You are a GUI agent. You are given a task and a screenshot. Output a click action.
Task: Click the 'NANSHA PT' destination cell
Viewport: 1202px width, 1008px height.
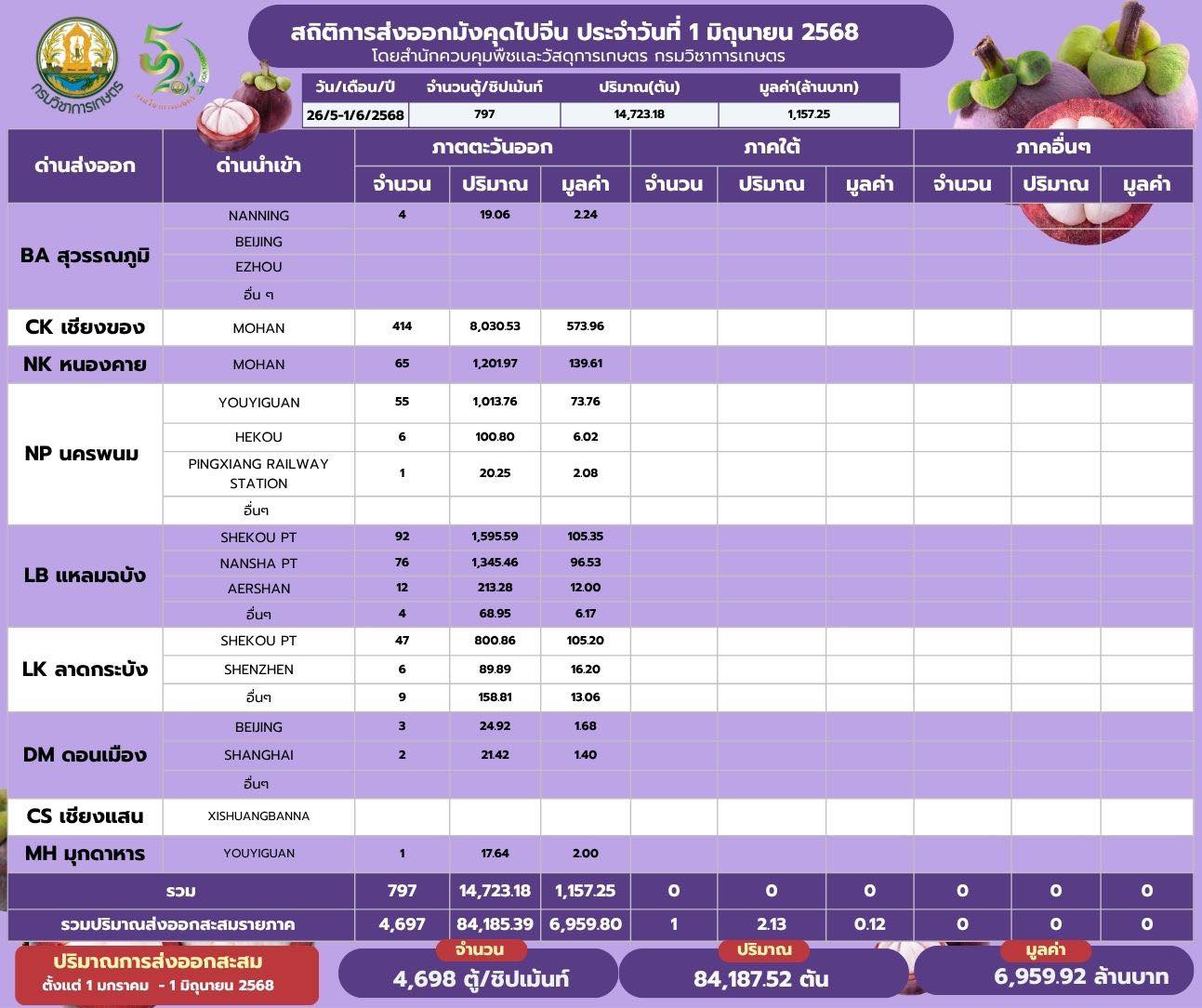tap(258, 564)
